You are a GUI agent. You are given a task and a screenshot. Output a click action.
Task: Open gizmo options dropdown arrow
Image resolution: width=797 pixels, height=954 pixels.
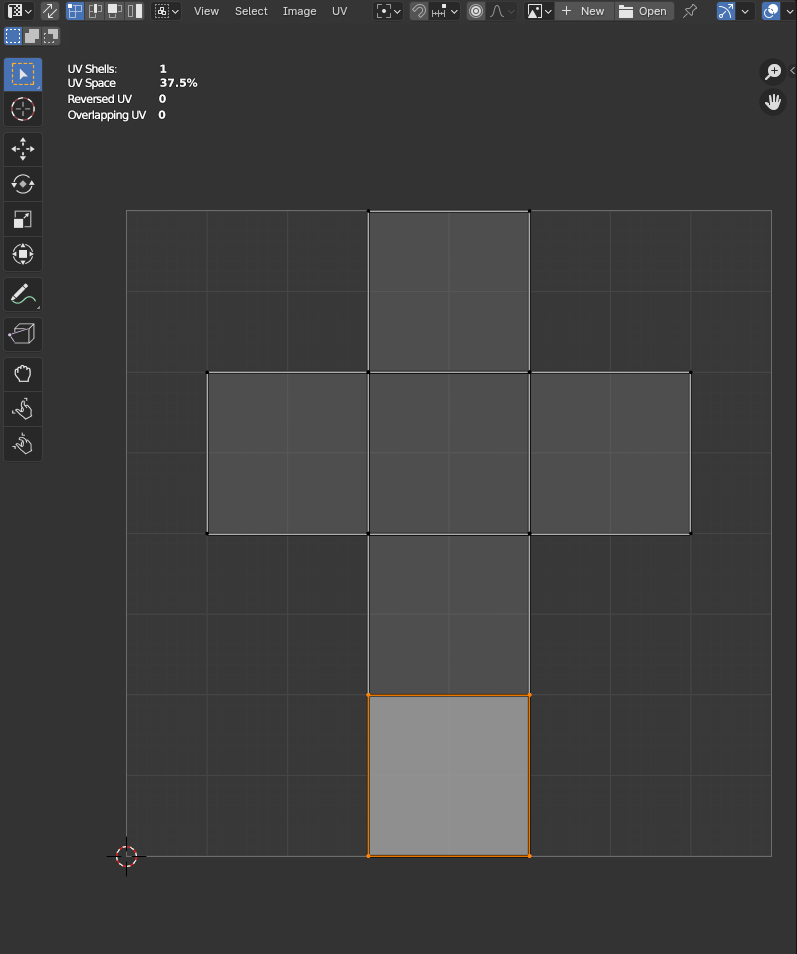point(745,11)
